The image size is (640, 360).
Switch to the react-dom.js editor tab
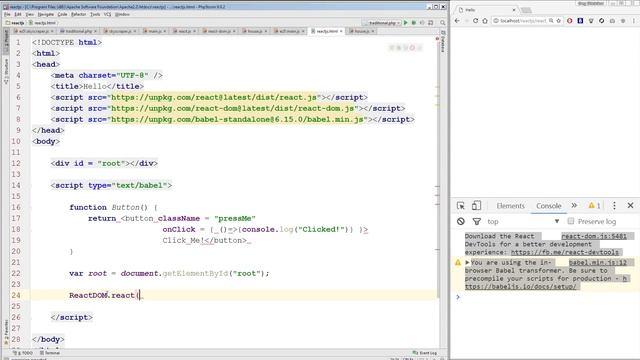pyautogui.click(x=219, y=31)
